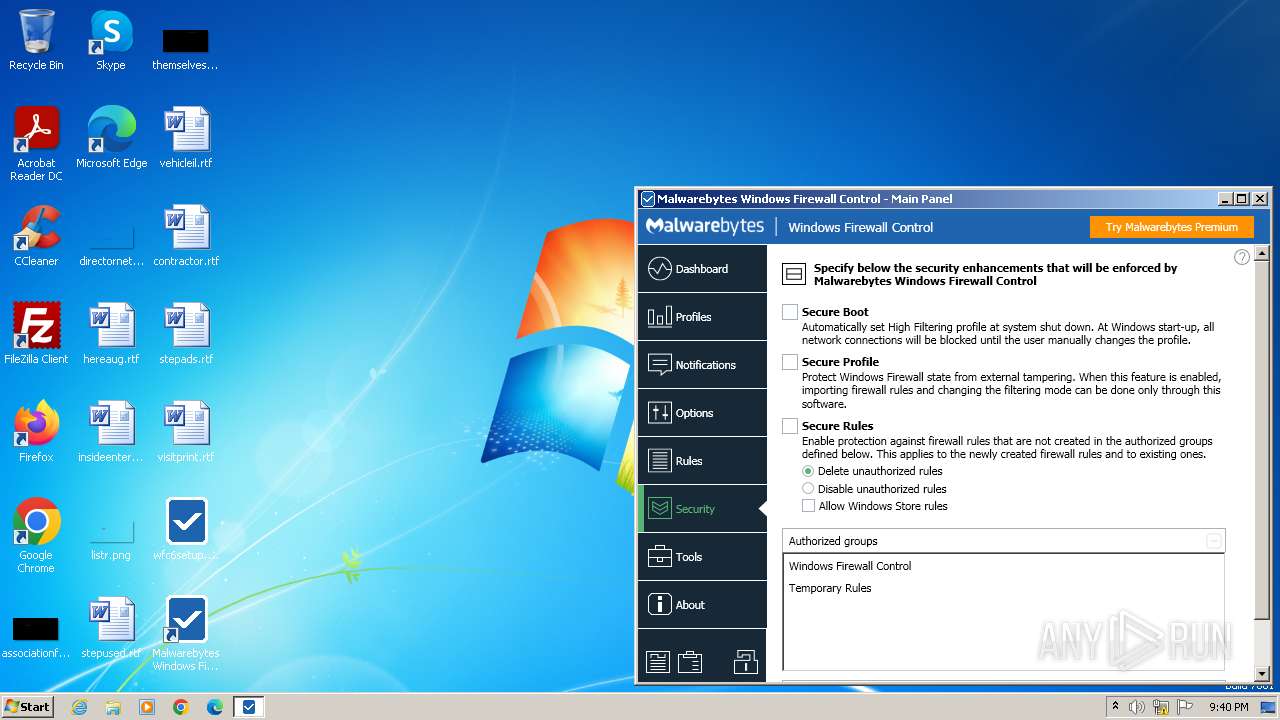Screen dimensions: 1280x720
Task: Open the volume speaker tray icon
Action: point(1137,707)
